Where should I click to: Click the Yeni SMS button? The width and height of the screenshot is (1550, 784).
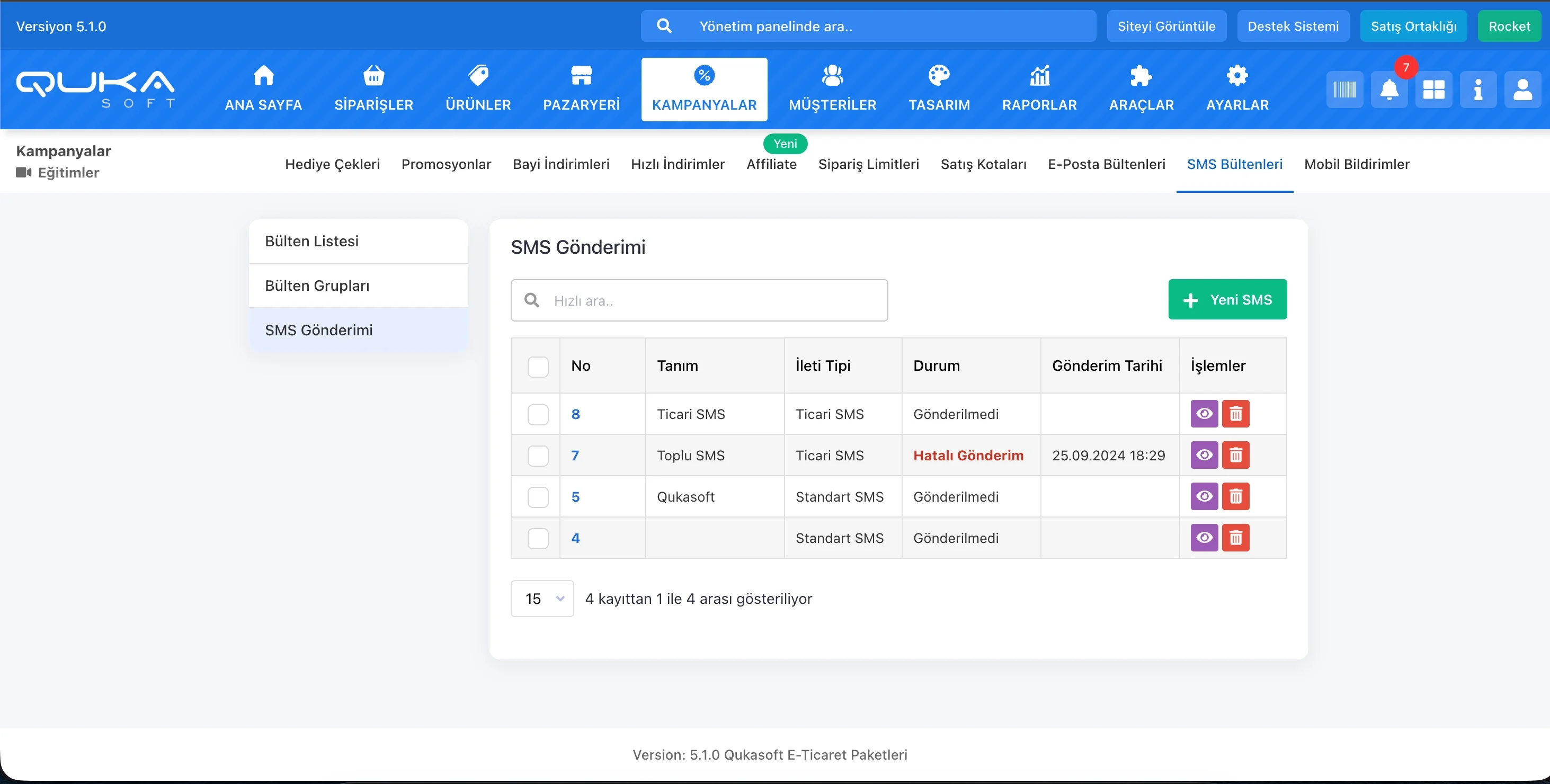click(x=1227, y=299)
